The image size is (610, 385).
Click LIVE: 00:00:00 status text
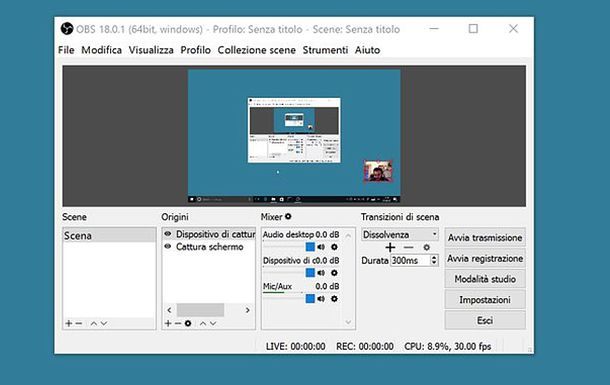(296, 346)
